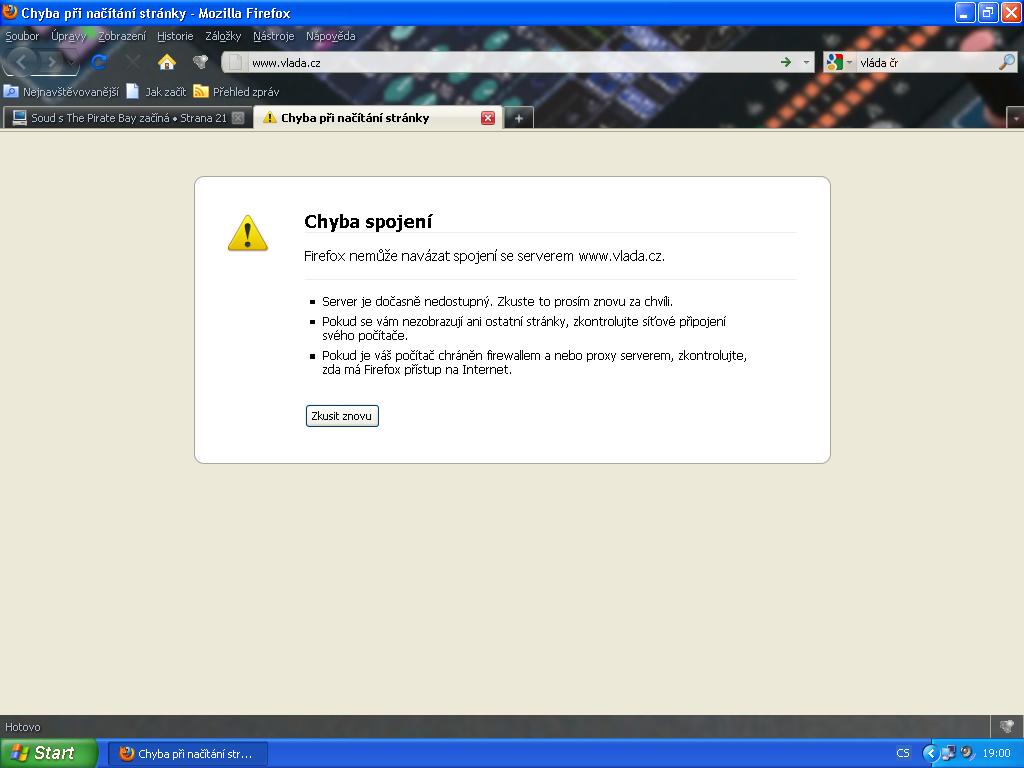Screen dimensions: 1024x768
Task: Click the yellow warning triangle icon
Action: click(x=248, y=233)
